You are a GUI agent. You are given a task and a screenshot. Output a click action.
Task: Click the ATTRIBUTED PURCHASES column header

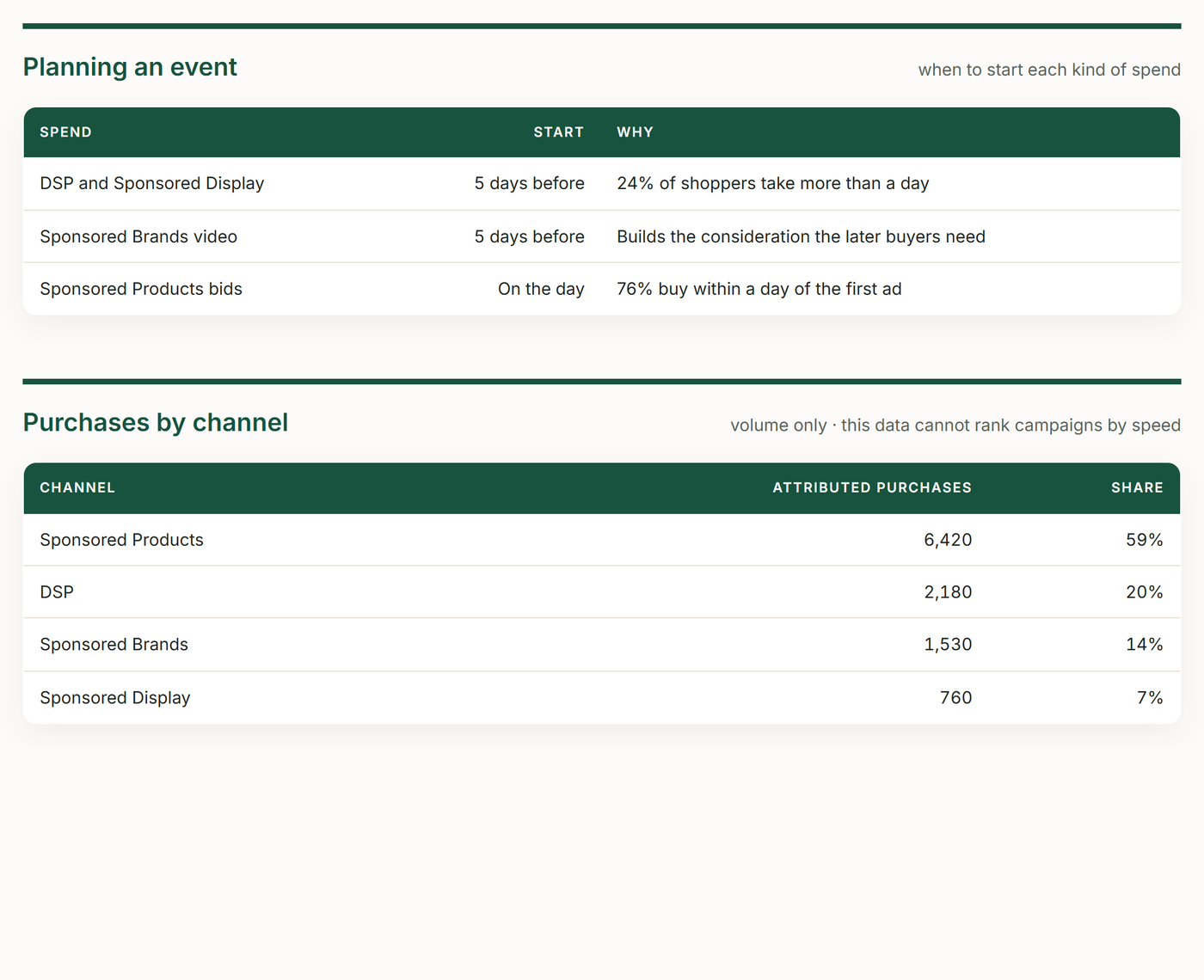point(872,487)
